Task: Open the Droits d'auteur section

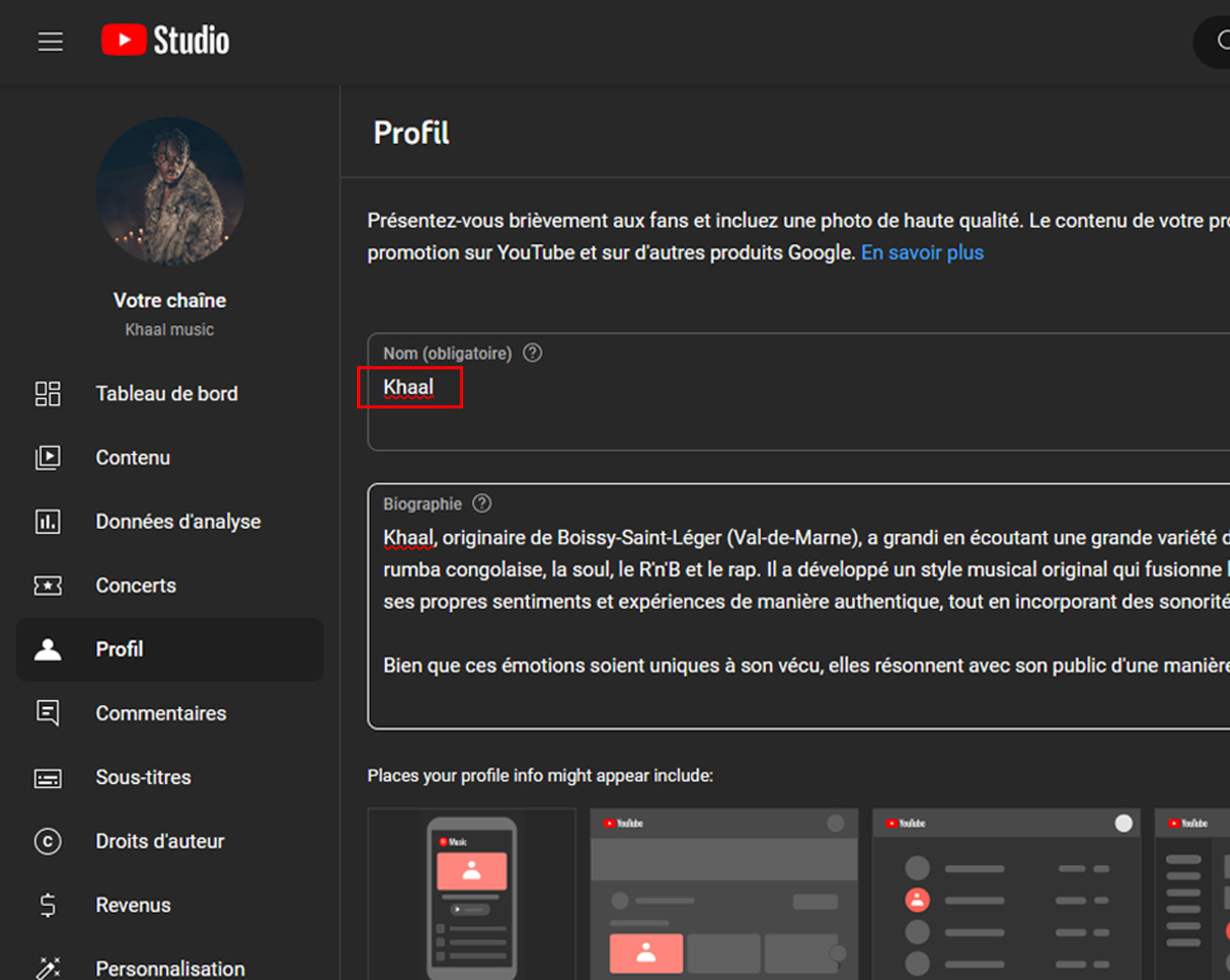Action: pos(169,842)
